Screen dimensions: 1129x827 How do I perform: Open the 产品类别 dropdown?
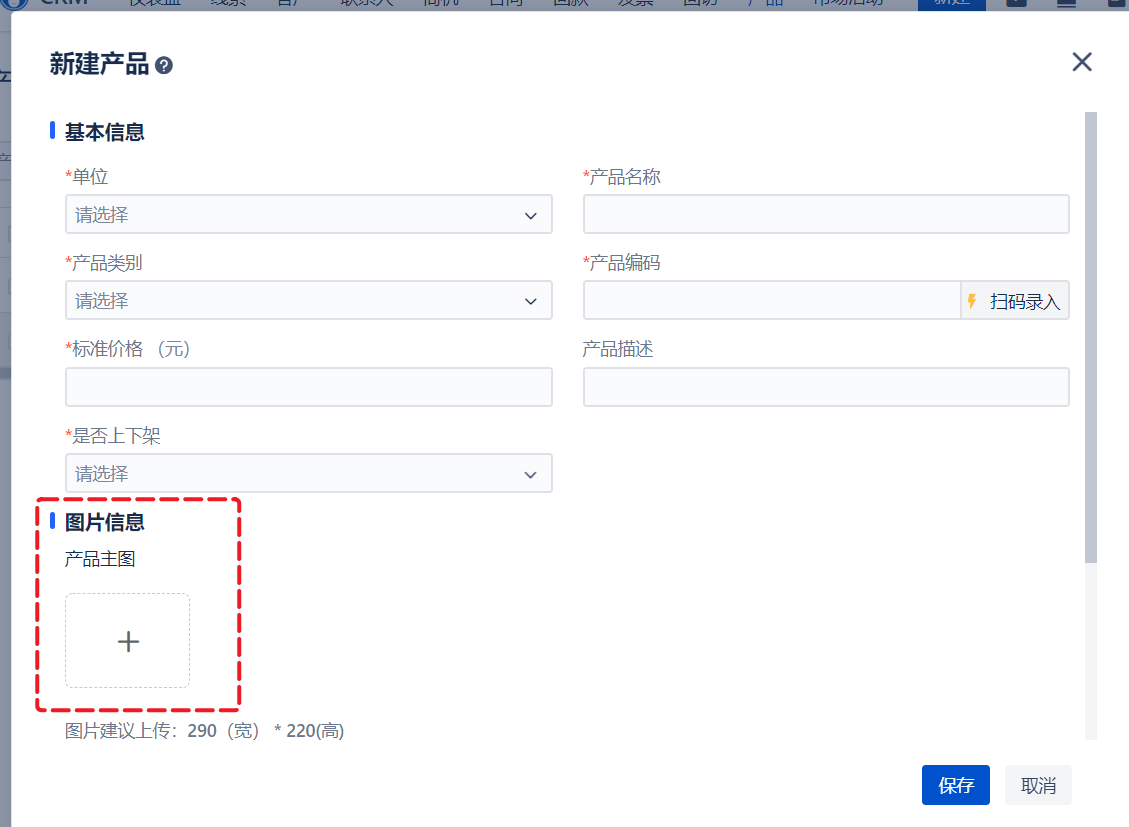pyautogui.click(x=309, y=301)
